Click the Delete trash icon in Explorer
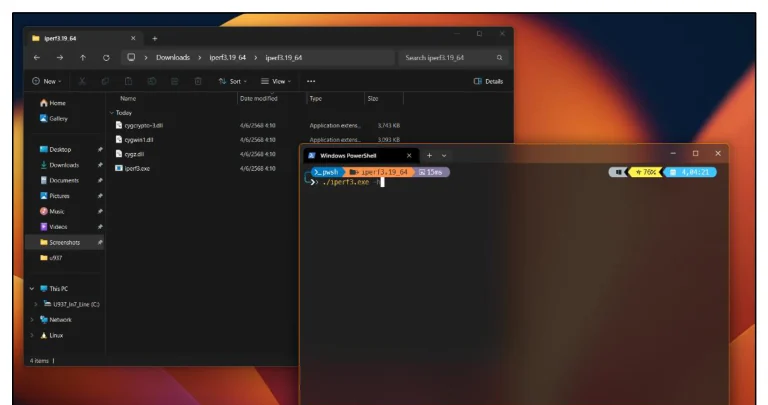768x405 pixels. click(198, 81)
